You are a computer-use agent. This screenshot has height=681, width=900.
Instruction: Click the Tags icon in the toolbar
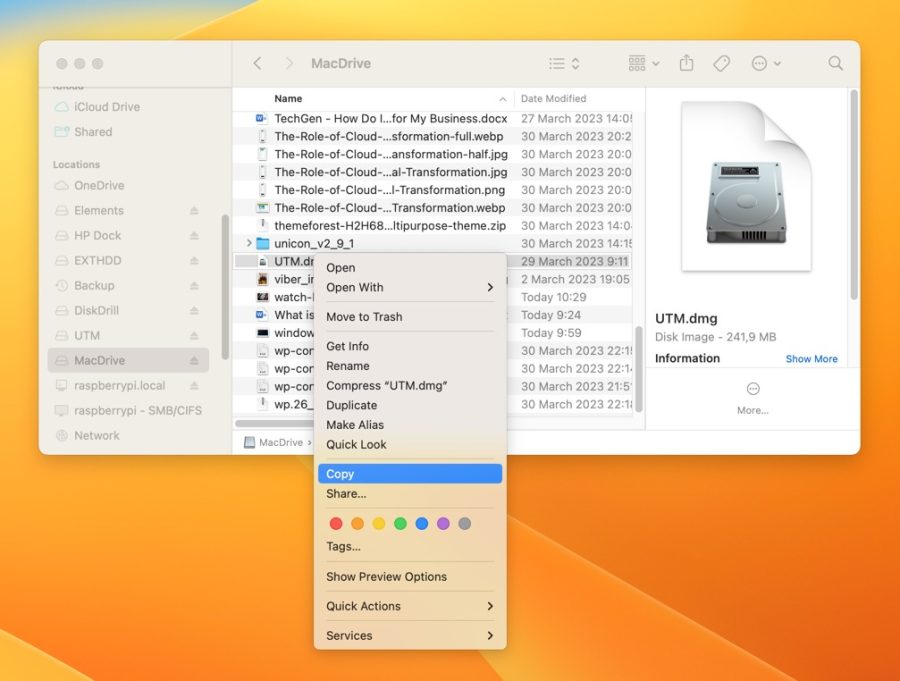click(x=722, y=62)
